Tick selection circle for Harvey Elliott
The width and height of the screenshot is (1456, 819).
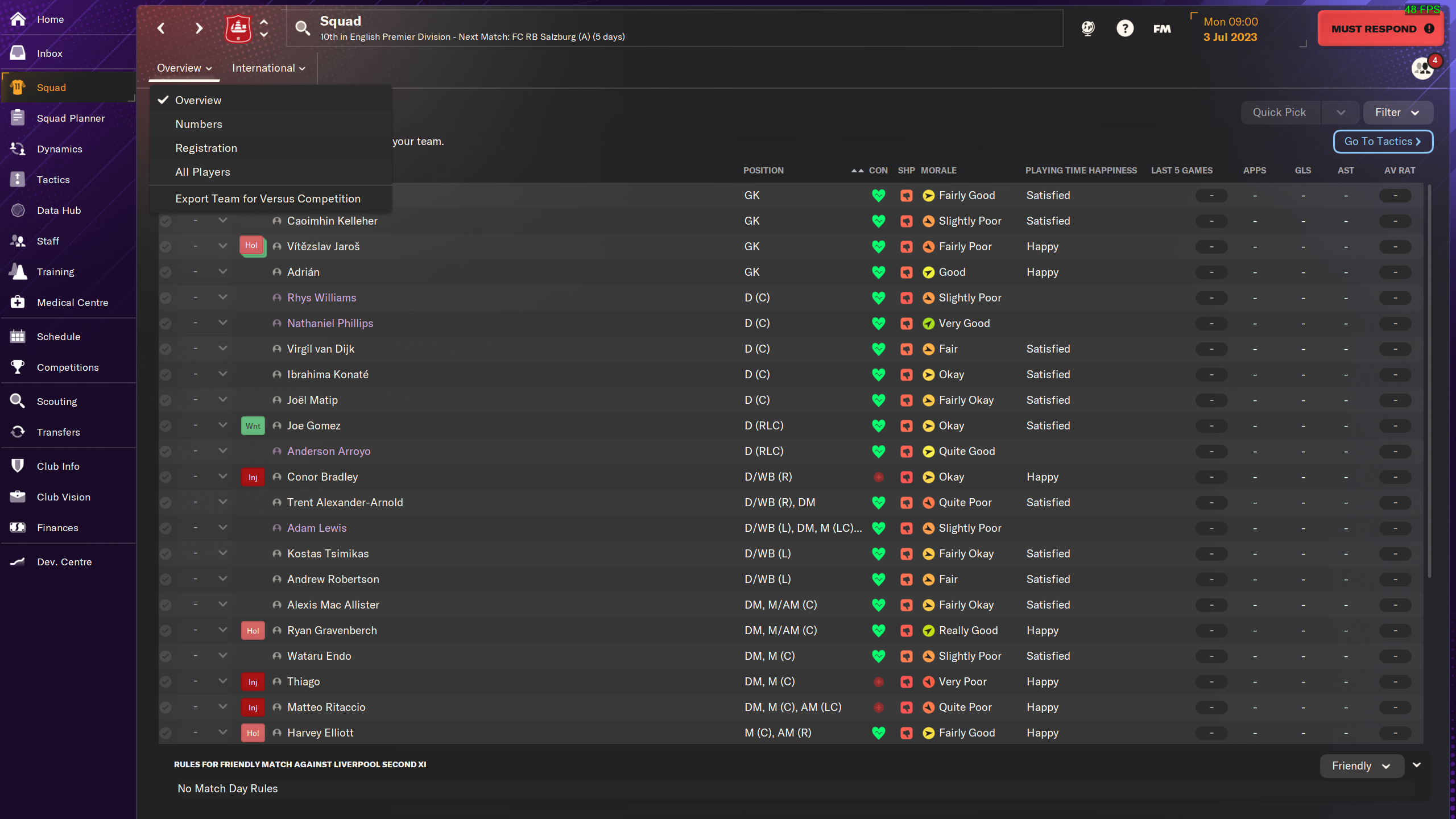[166, 733]
